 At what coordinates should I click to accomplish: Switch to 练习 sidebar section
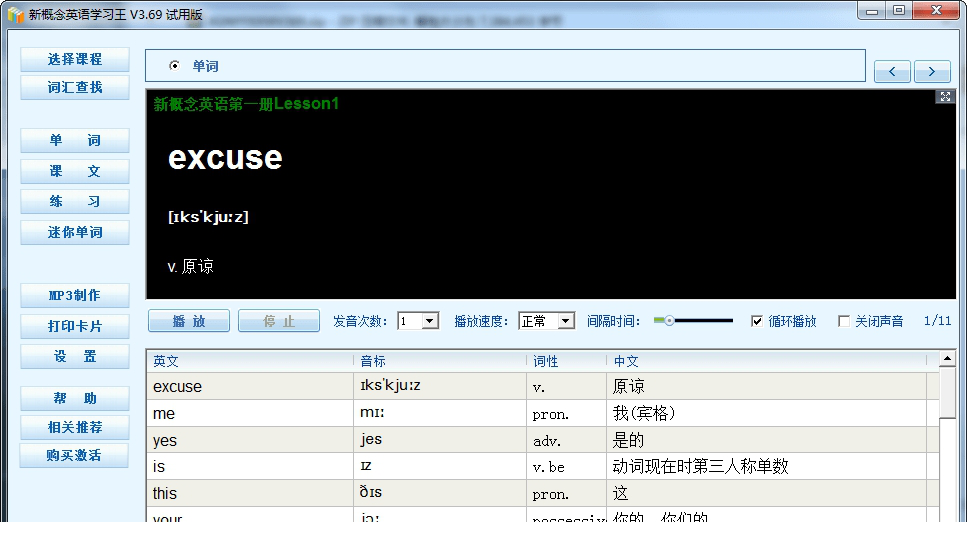coord(75,202)
